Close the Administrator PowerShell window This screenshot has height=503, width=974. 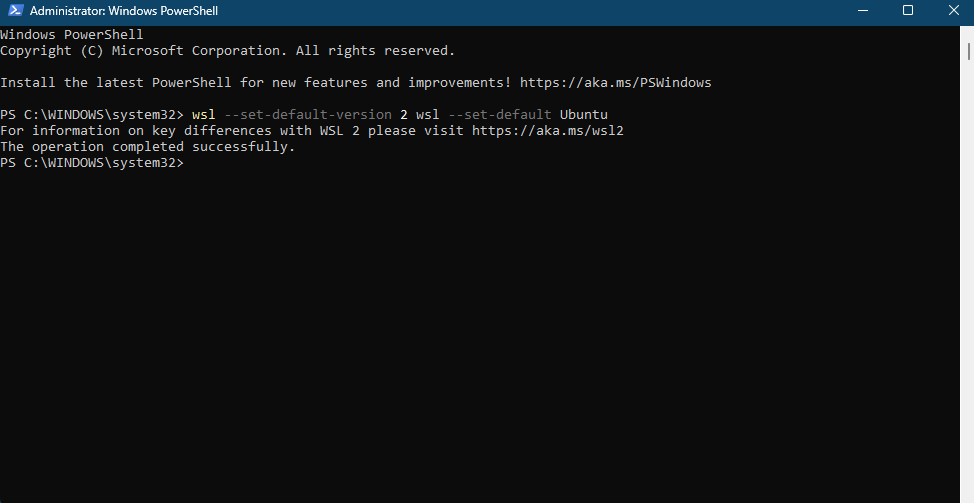954,11
